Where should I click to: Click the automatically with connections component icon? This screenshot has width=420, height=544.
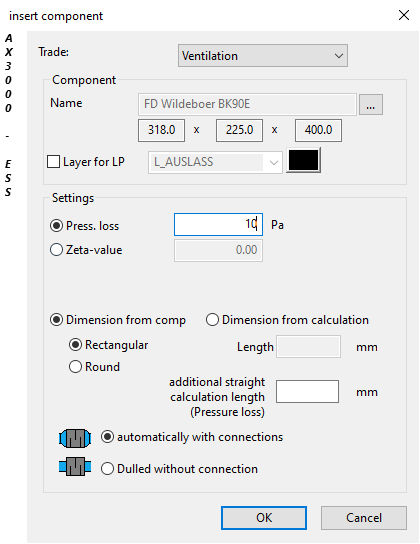(x=75, y=438)
